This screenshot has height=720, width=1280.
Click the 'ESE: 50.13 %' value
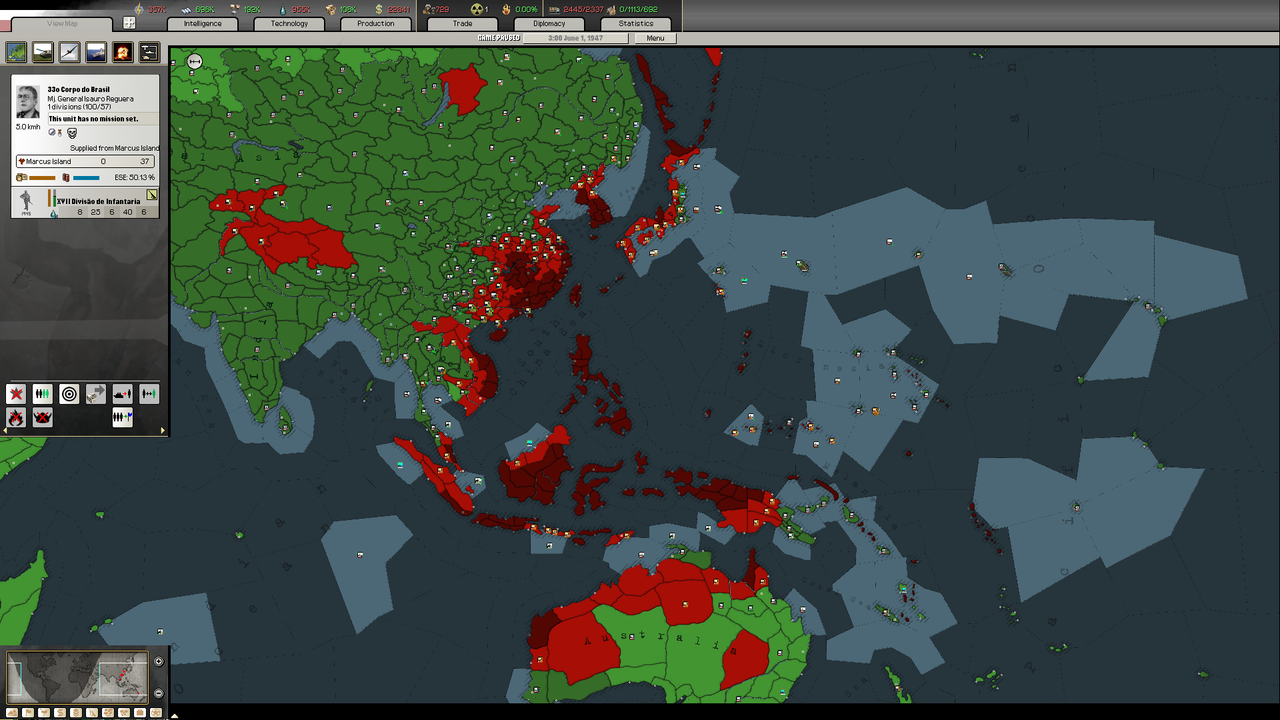[x=135, y=177]
